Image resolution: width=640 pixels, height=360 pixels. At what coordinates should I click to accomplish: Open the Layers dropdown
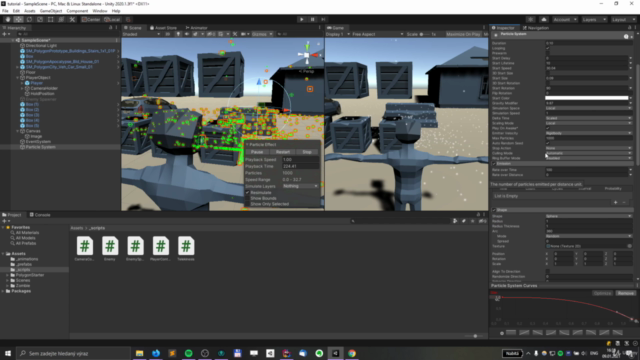[594, 19]
